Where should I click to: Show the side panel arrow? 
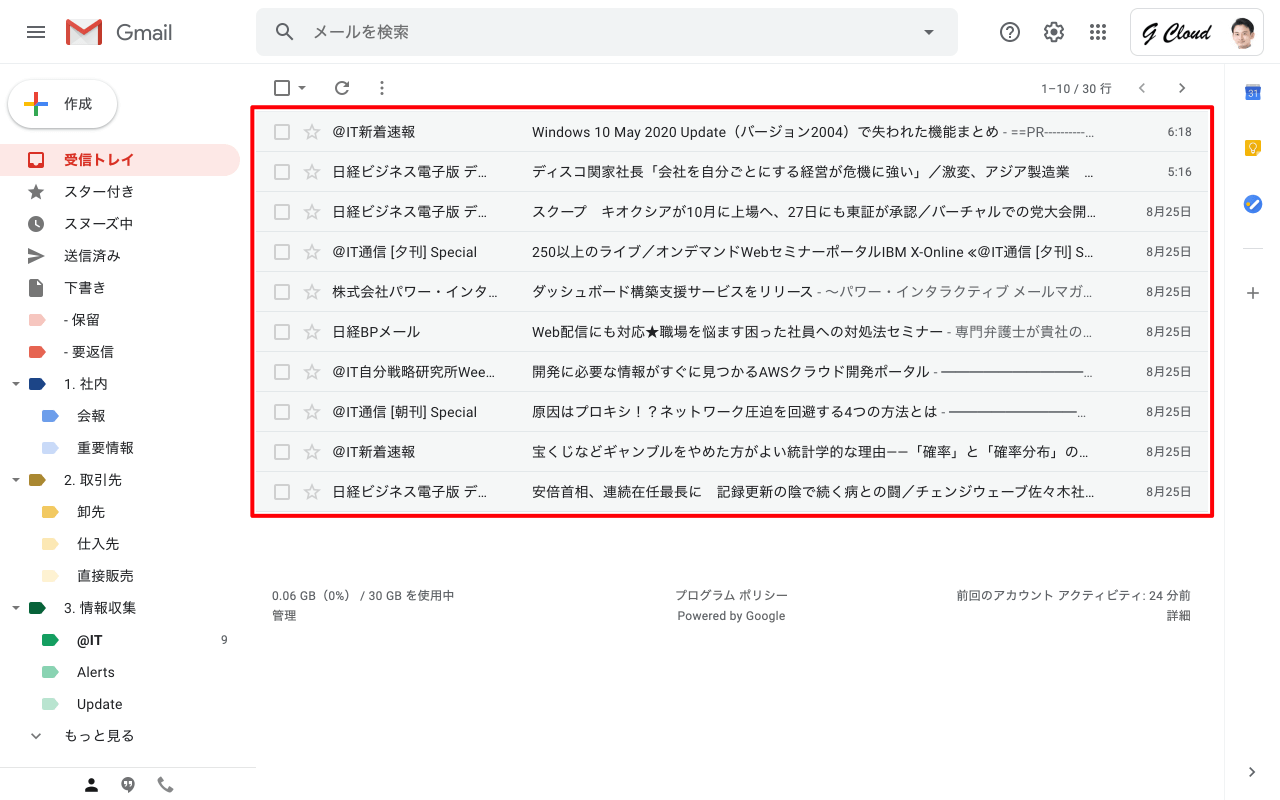click(1252, 772)
